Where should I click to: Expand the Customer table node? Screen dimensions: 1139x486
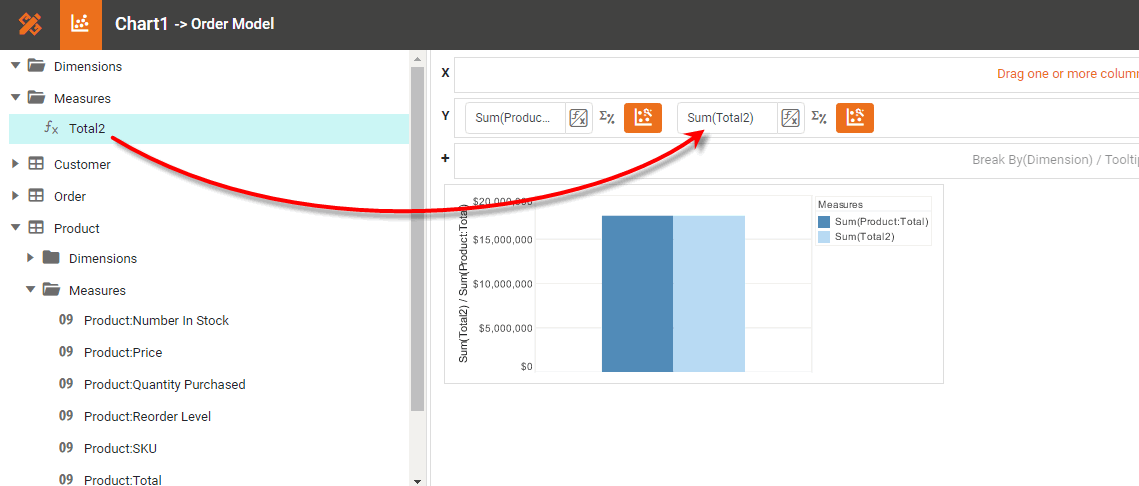click(x=16, y=164)
